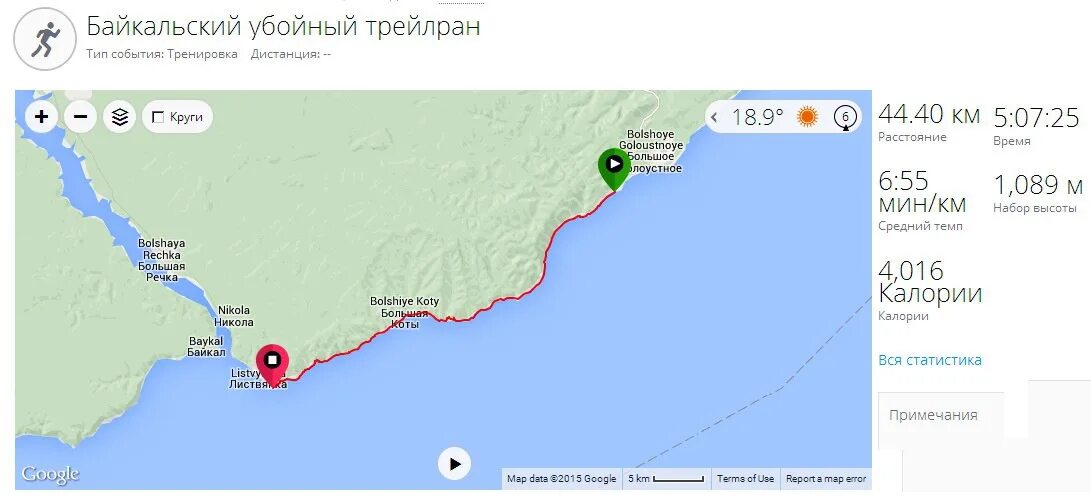Click into the Примечания notes field

click(x=941, y=421)
